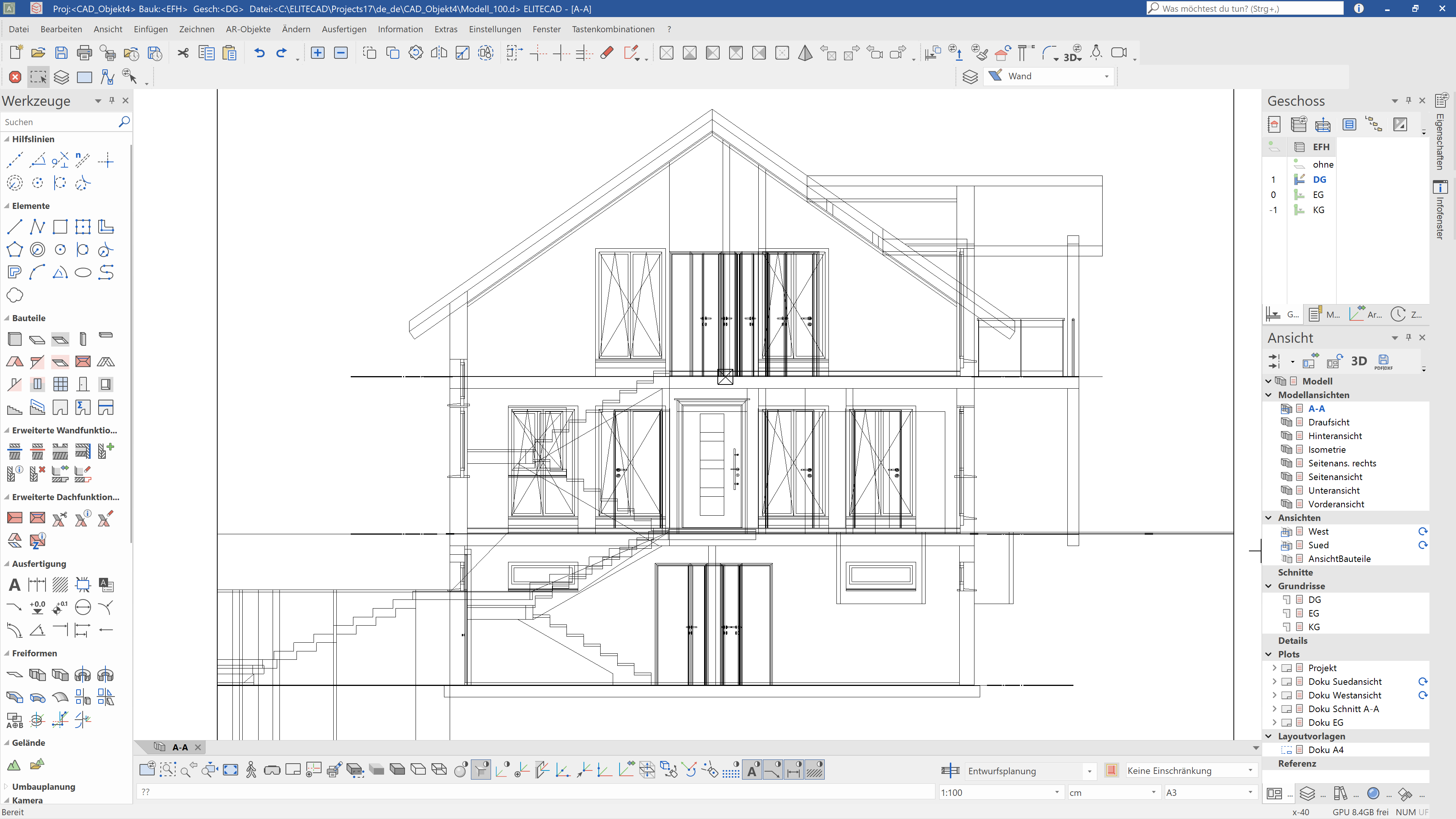Collapse the Modellansichten tree node
The image size is (1456, 819).
tap(1268, 395)
